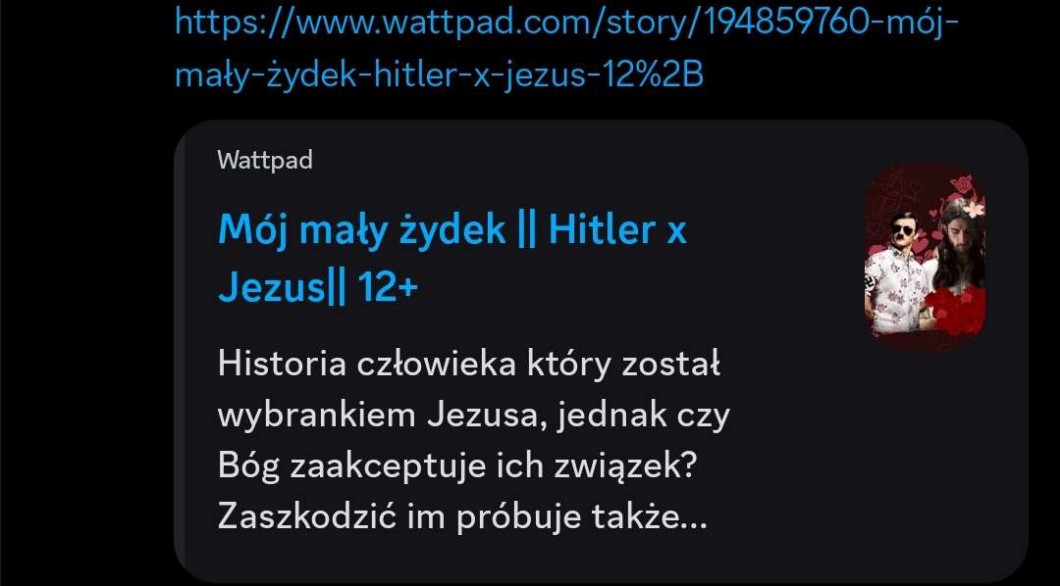Open the wattpad.com story URL link
Image resolution: width=1060 pixels, height=586 pixels.
pos(567,49)
